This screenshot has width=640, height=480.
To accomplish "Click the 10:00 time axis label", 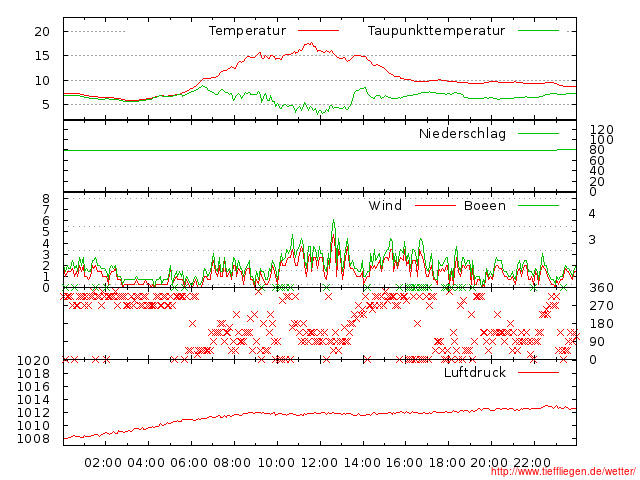I will [276, 463].
